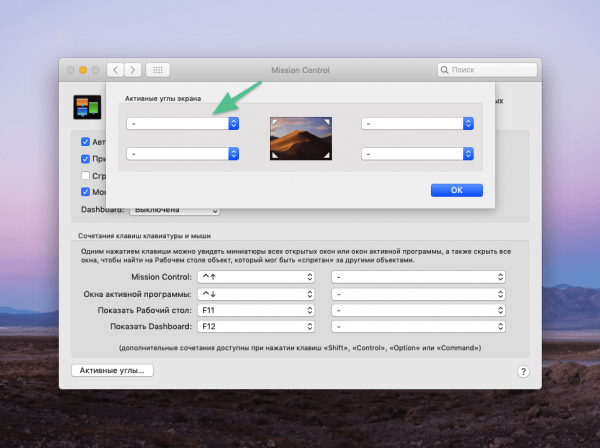600x448 pixels.
Task: Open Mission Control mouse shortcut dropdown
Action: (x=418, y=277)
